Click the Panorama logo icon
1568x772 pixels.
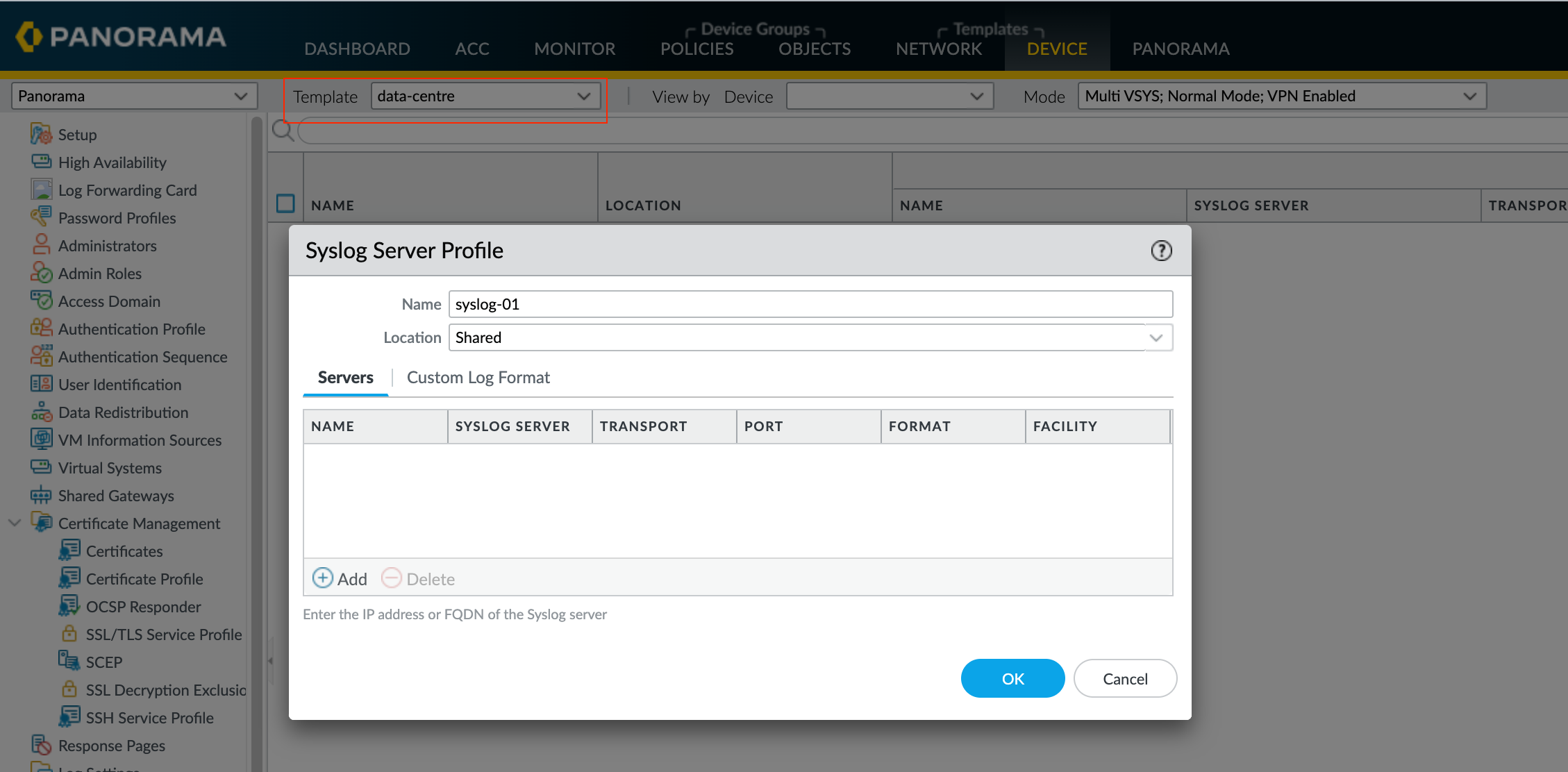tap(28, 36)
